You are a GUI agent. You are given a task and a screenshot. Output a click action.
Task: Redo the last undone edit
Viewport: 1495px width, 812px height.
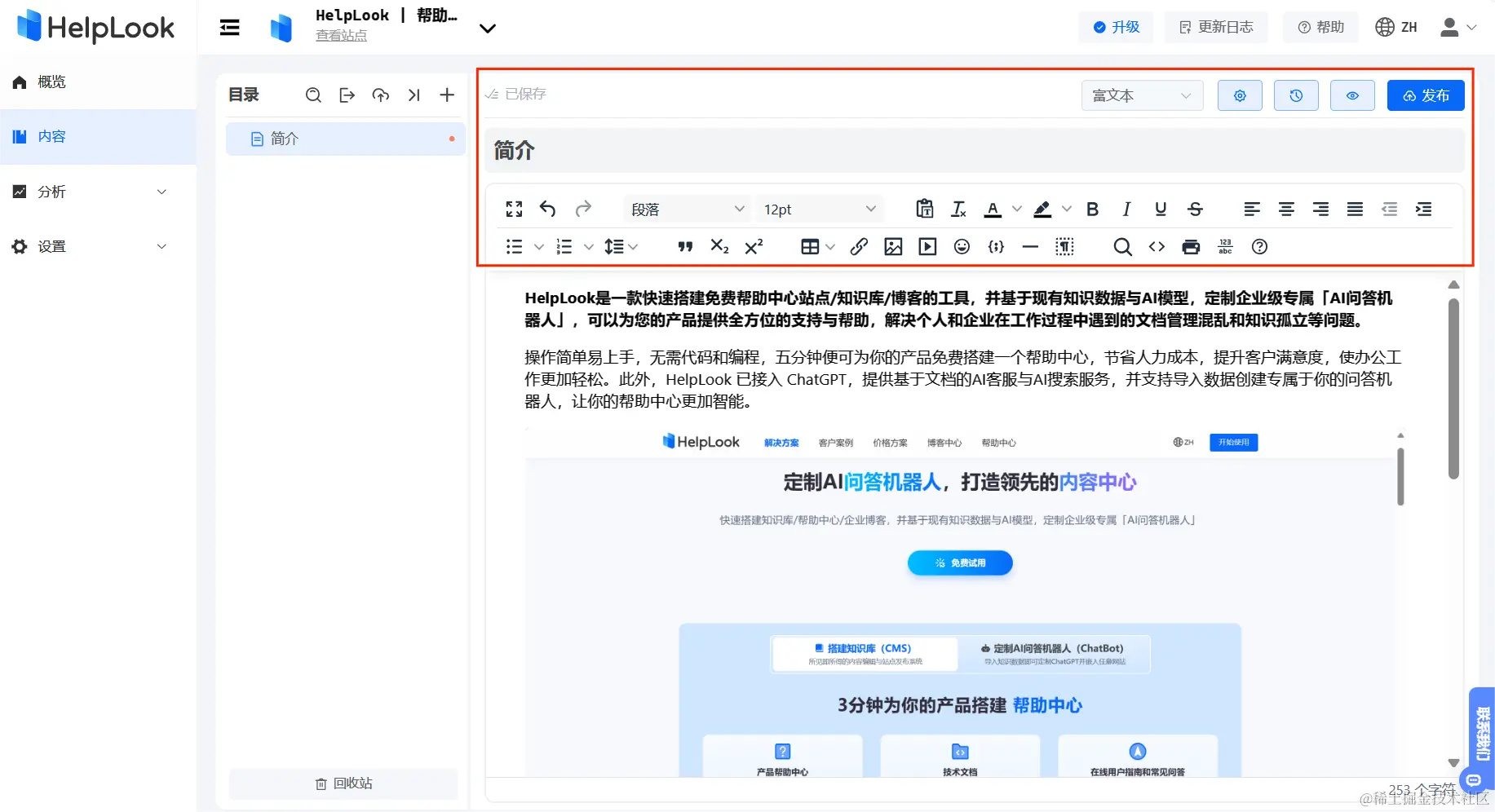coord(583,210)
